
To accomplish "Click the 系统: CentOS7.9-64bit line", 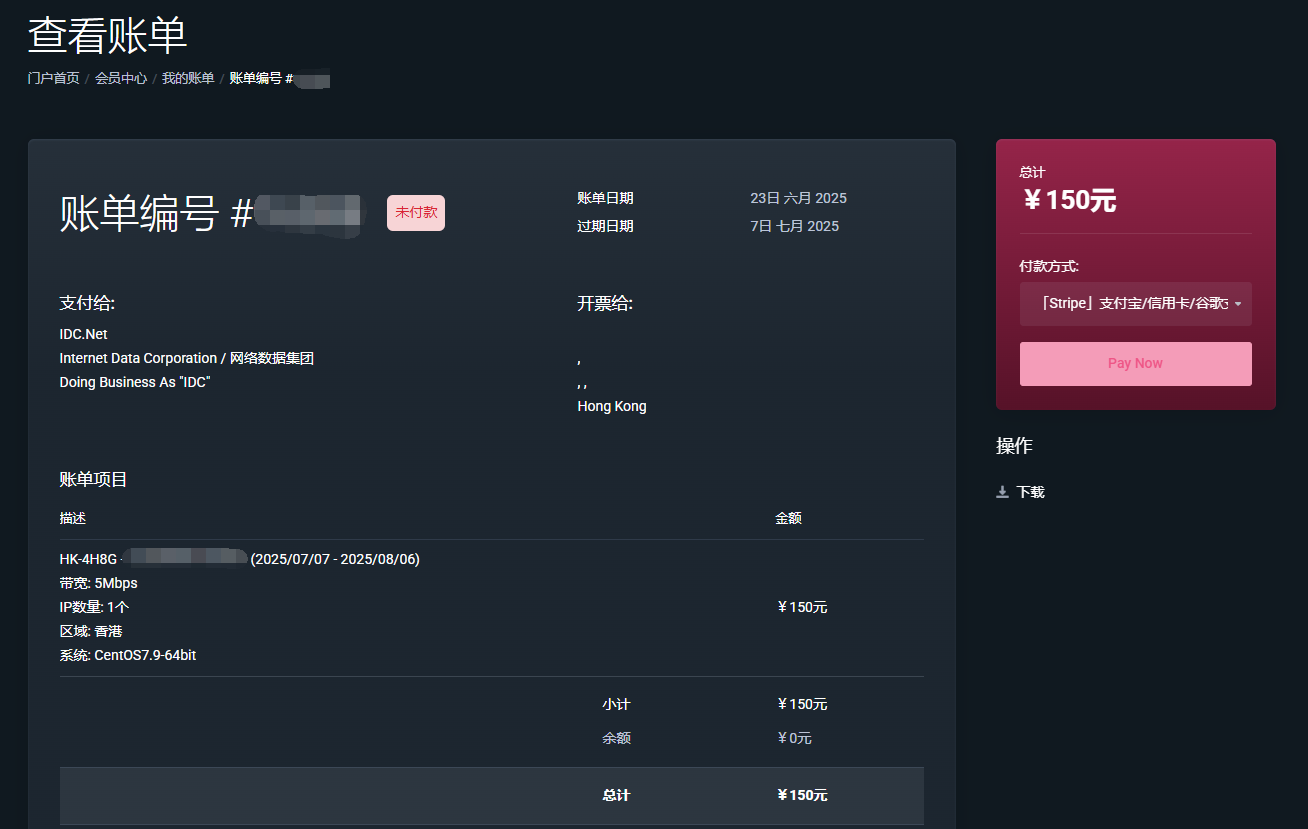I will click(128, 655).
